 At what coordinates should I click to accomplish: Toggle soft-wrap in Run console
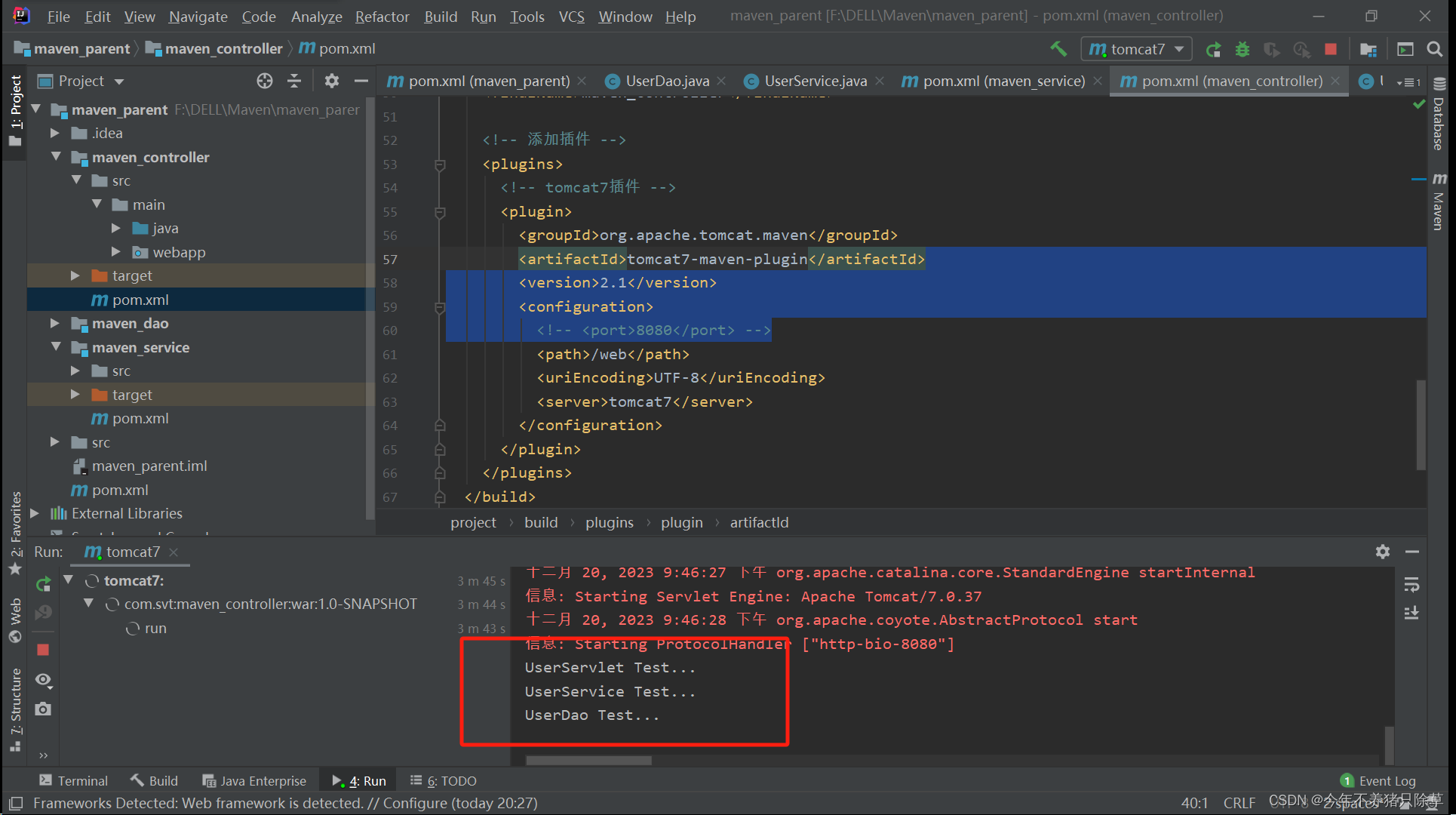tap(1411, 585)
